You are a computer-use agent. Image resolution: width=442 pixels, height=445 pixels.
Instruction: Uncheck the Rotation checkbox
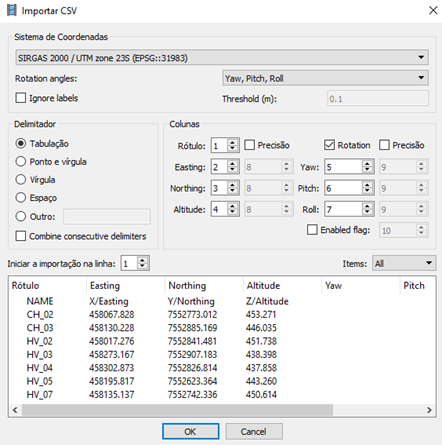[x=329, y=145]
